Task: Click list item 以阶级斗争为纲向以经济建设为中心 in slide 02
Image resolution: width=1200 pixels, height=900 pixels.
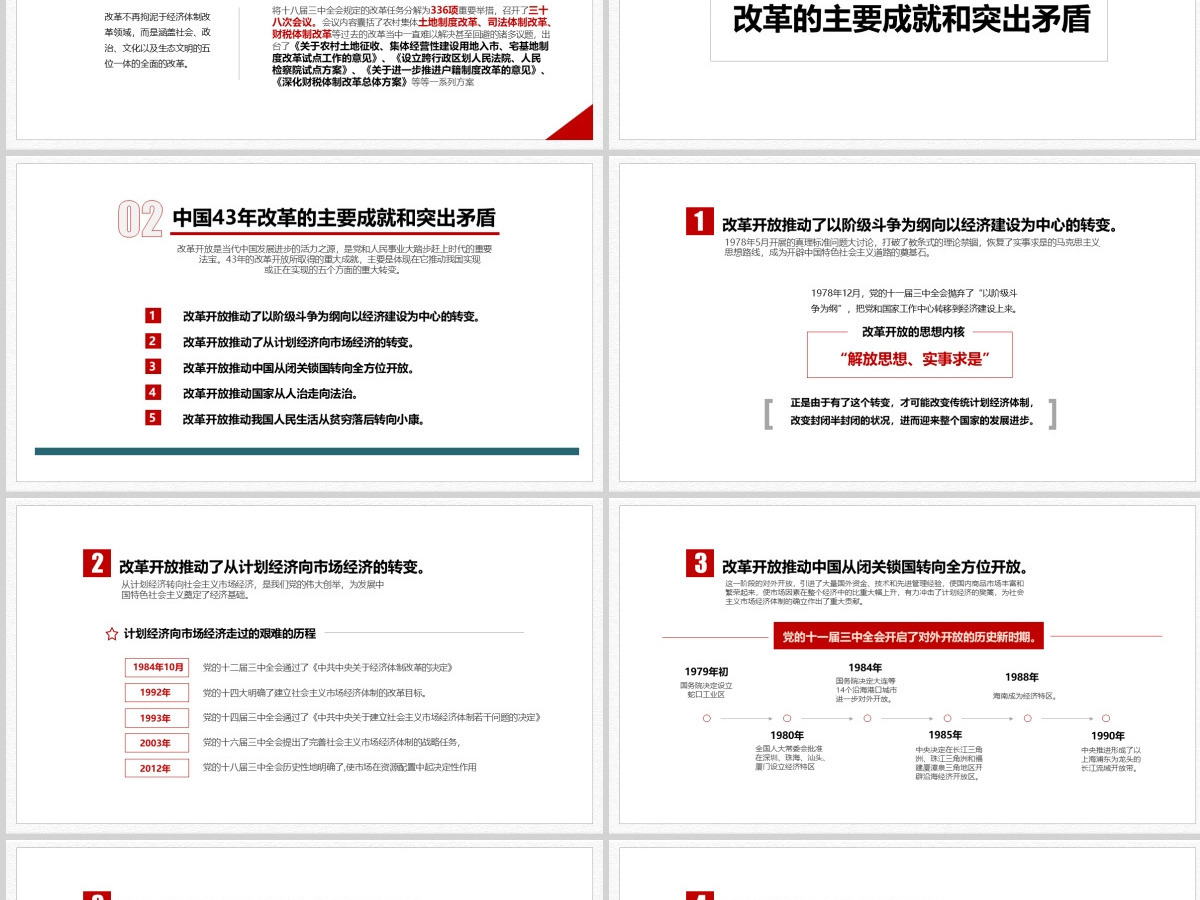Action: pos(332,317)
